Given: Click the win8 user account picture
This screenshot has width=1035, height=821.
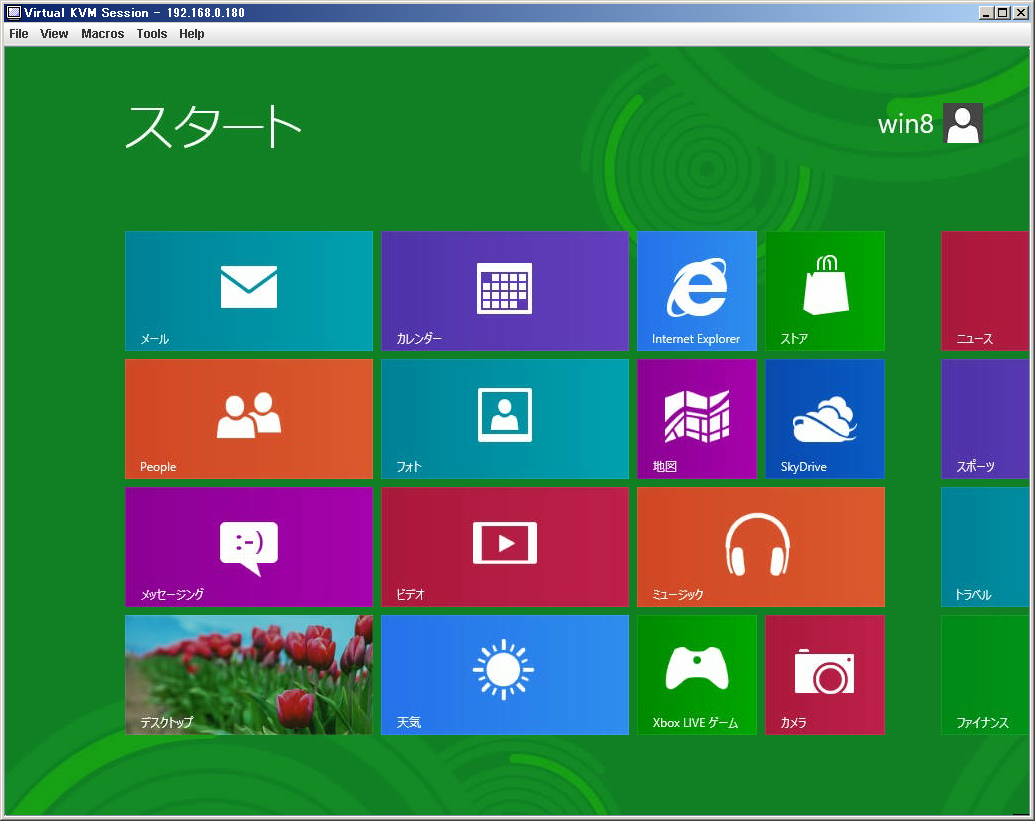Looking at the screenshot, I should [x=963, y=123].
